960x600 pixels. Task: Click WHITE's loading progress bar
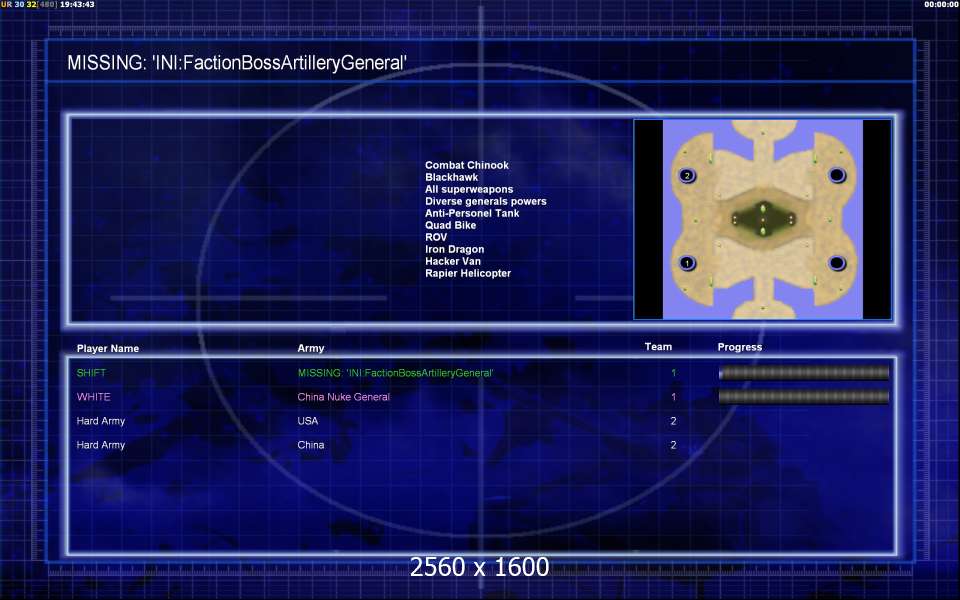pyautogui.click(x=804, y=397)
